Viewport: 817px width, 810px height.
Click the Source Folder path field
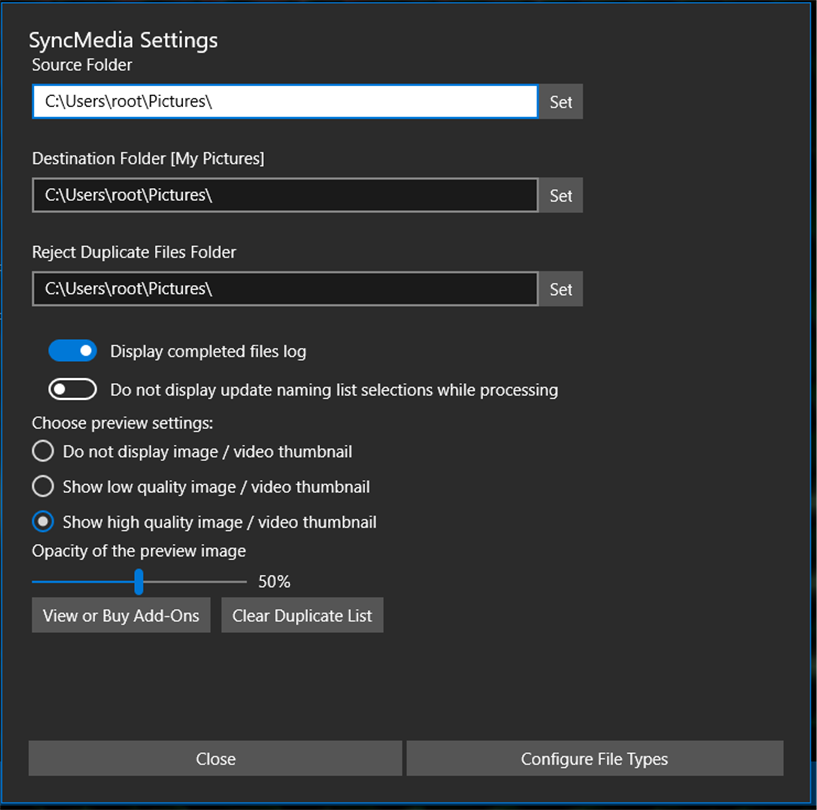pos(285,102)
